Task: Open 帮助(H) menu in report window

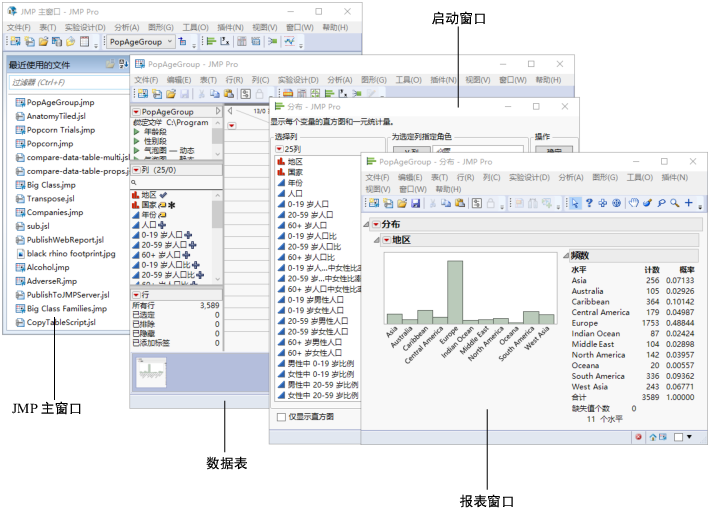Action: 448,189
